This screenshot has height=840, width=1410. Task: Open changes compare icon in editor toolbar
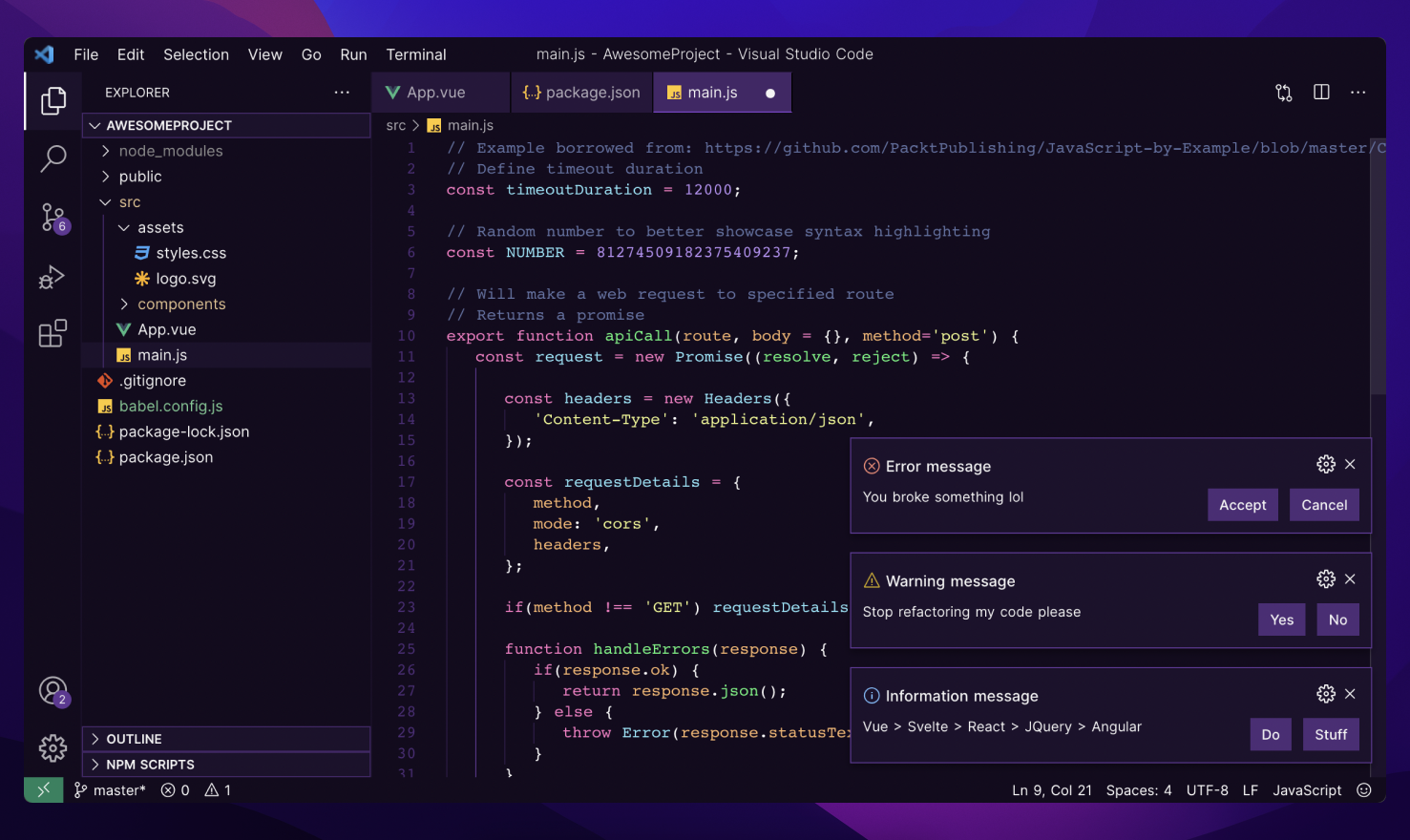(x=1284, y=93)
